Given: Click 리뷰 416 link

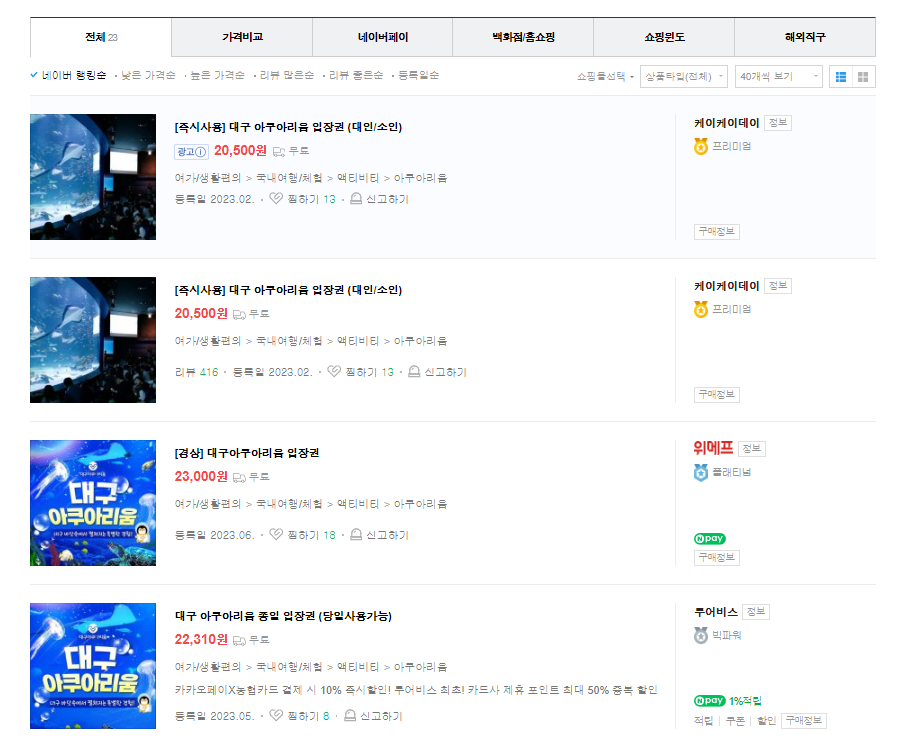Looking at the screenshot, I should click(x=197, y=372).
